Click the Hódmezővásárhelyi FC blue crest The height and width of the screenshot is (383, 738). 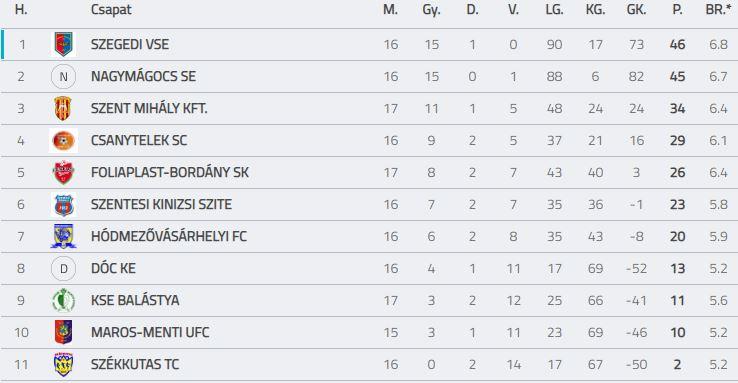[64, 236]
